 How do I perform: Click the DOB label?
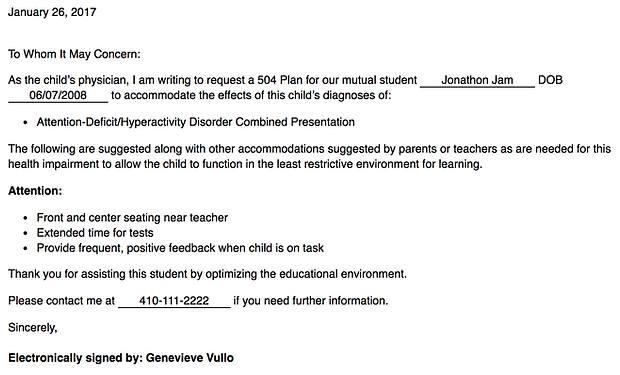point(550,80)
